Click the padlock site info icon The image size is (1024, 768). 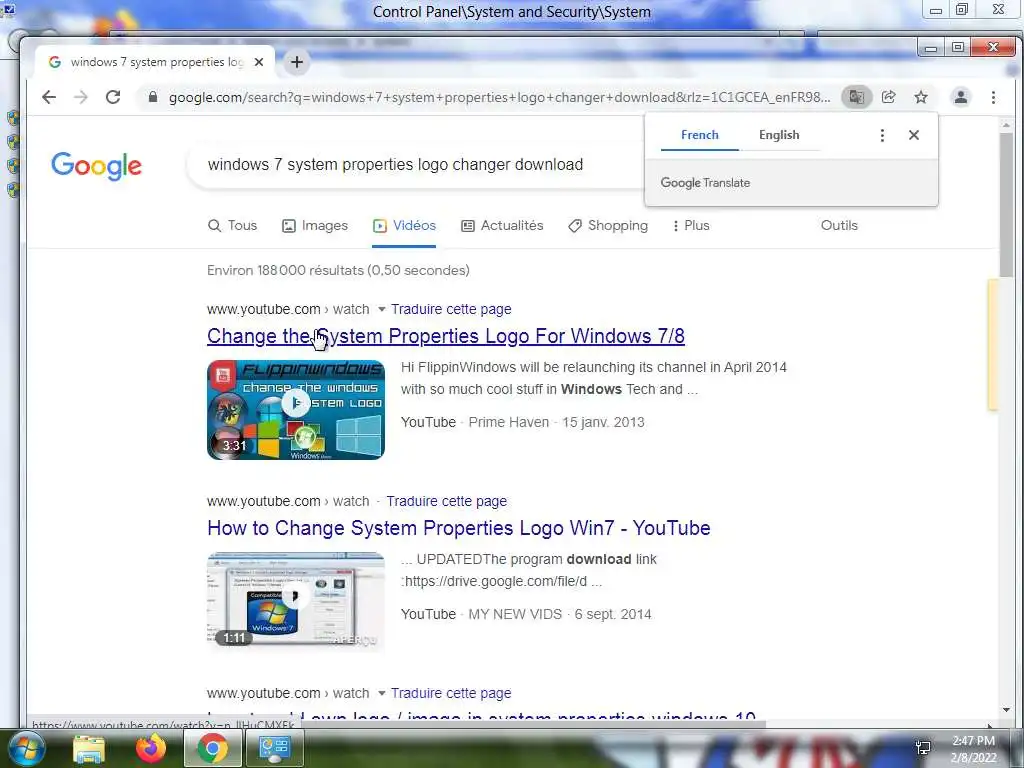[153, 97]
